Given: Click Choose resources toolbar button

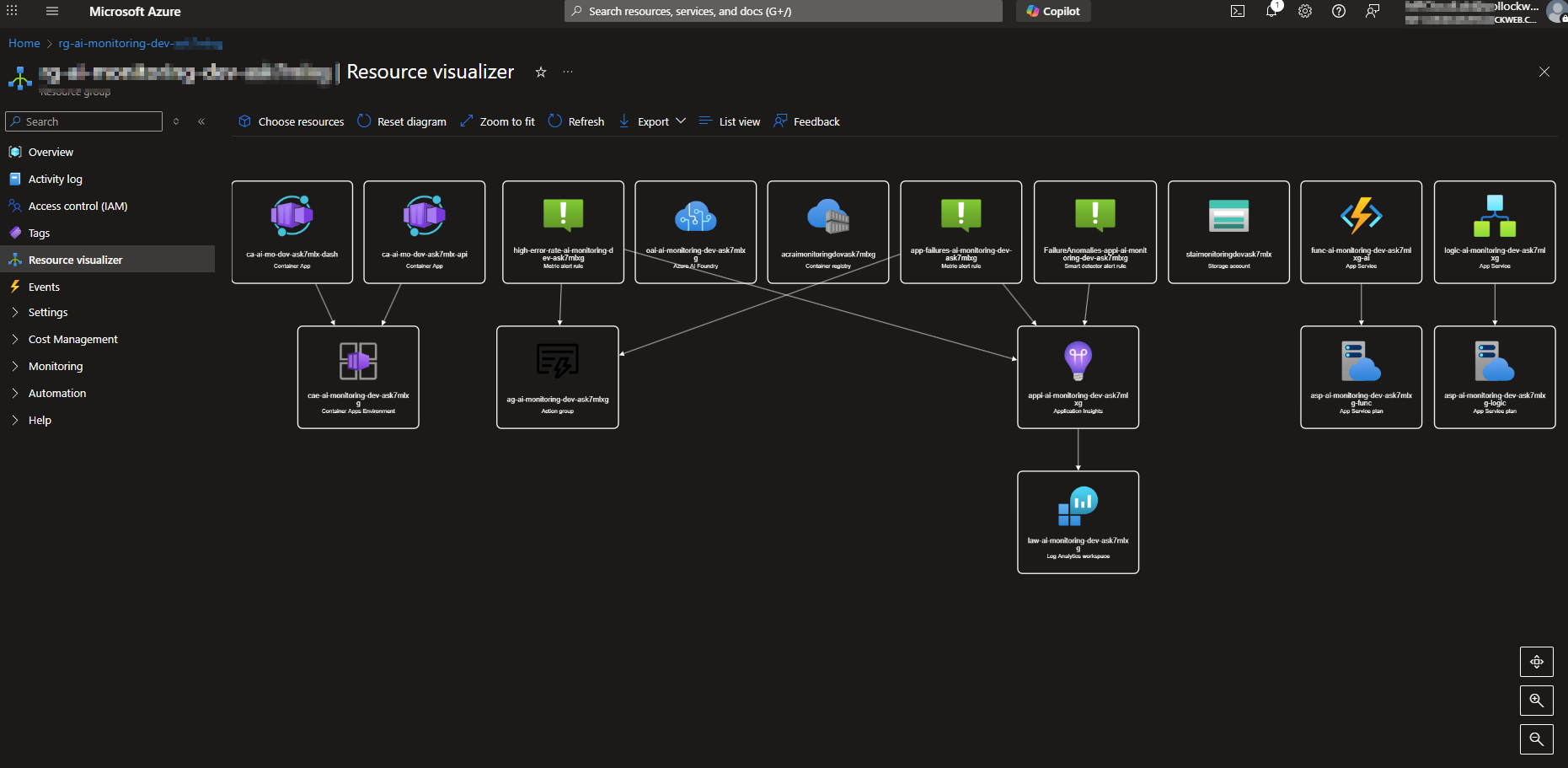Looking at the screenshot, I should click(x=292, y=121).
